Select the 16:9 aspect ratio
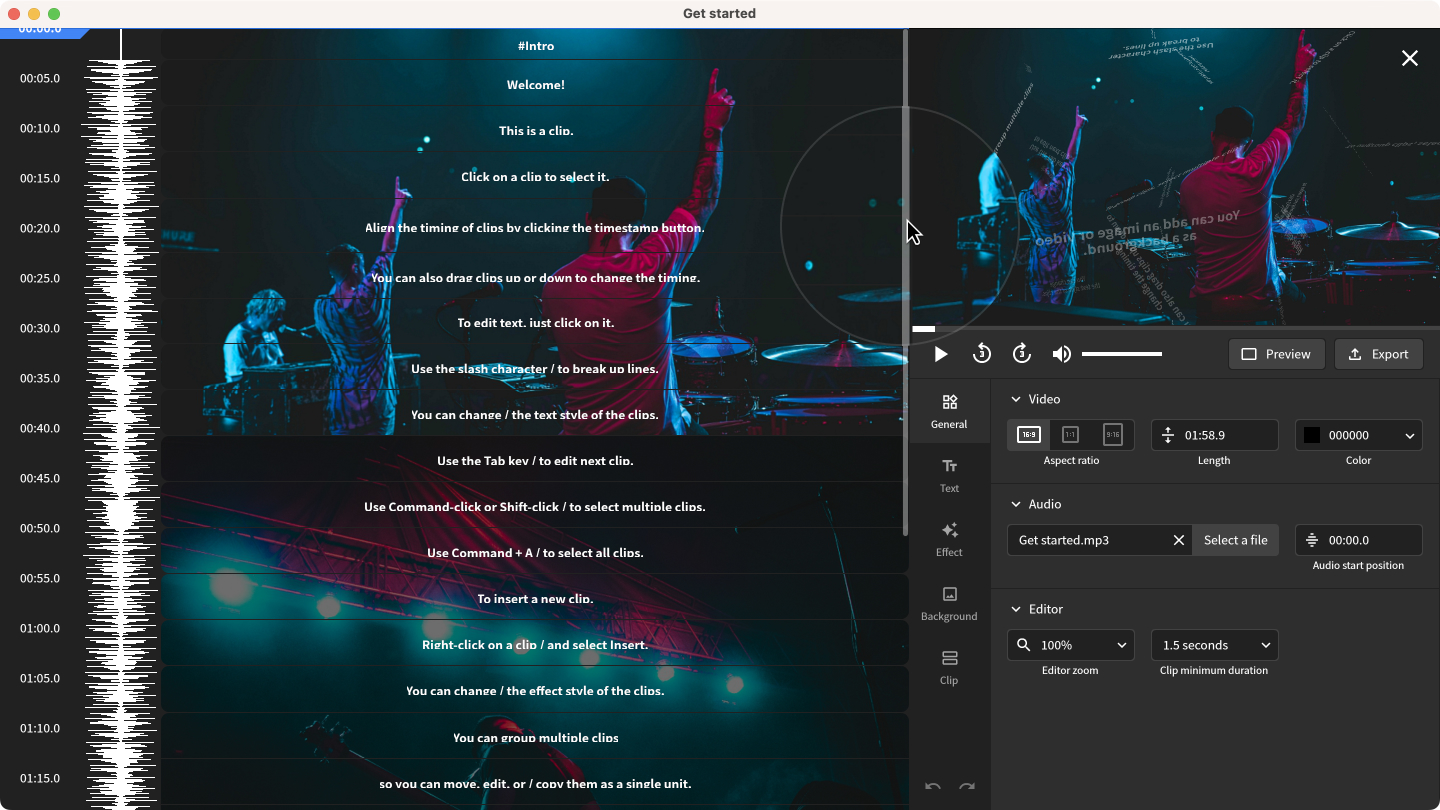This screenshot has width=1440, height=810. (1028, 435)
